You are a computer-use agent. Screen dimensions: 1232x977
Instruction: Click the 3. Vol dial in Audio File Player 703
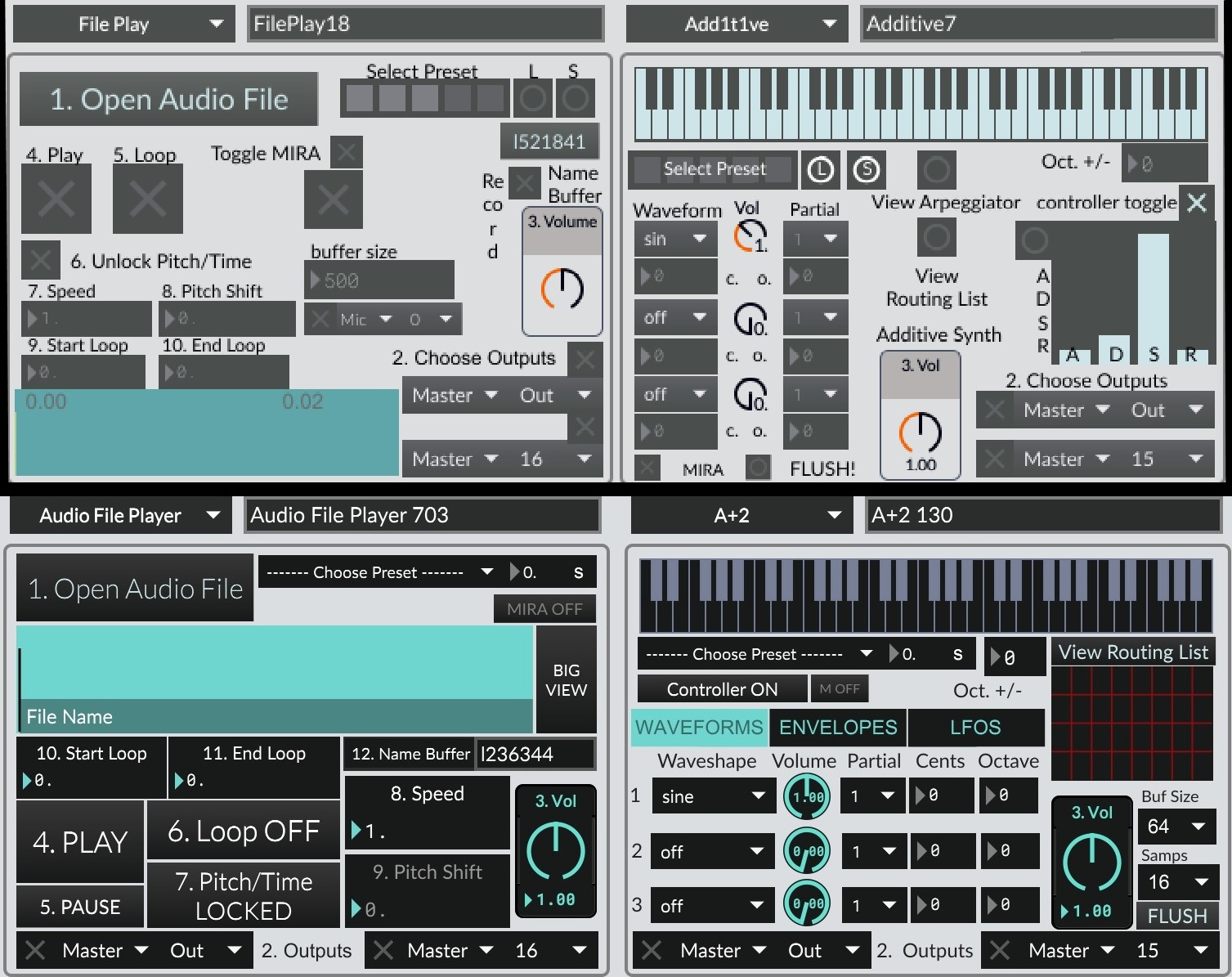click(x=556, y=850)
